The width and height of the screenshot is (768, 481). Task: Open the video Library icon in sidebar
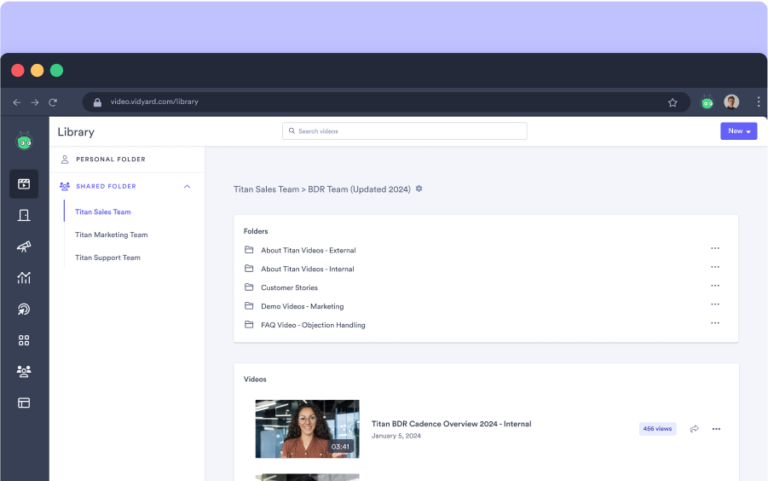coord(24,184)
